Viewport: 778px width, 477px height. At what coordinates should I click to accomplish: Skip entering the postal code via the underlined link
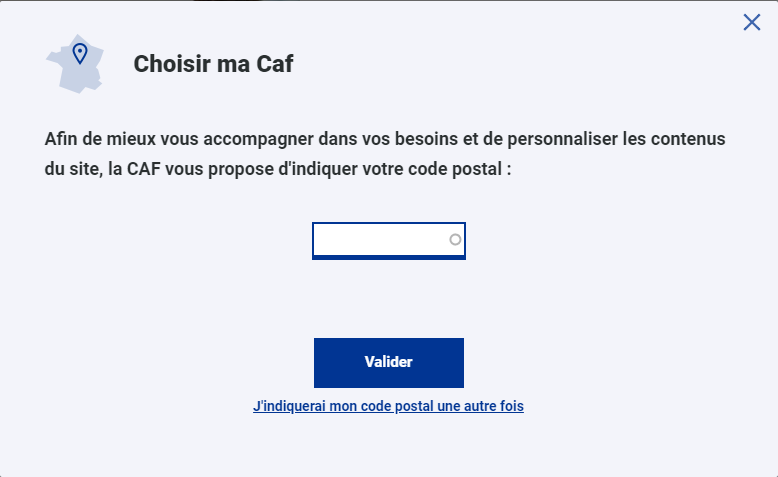(388, 406)
